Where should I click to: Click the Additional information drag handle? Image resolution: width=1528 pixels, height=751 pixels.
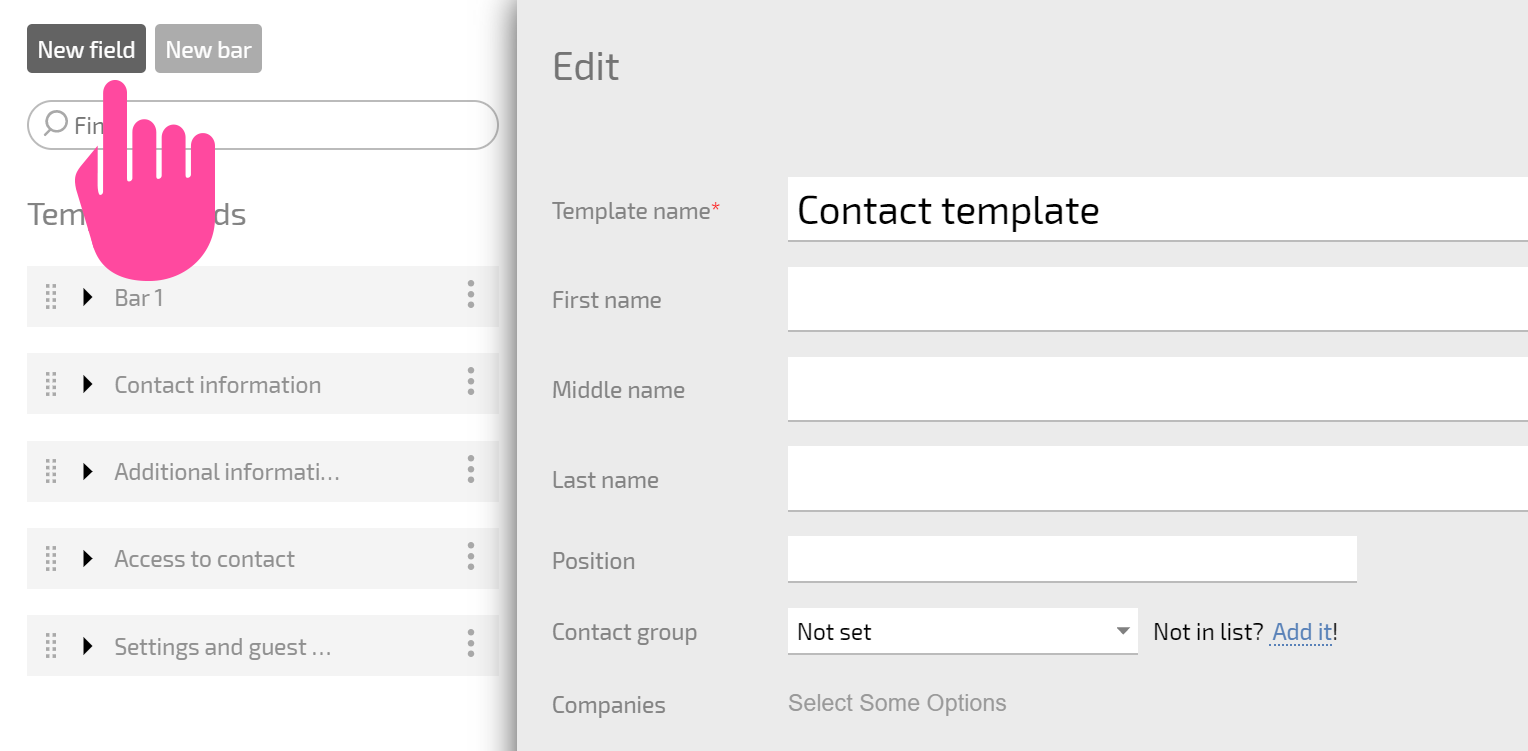click(51, 471)
